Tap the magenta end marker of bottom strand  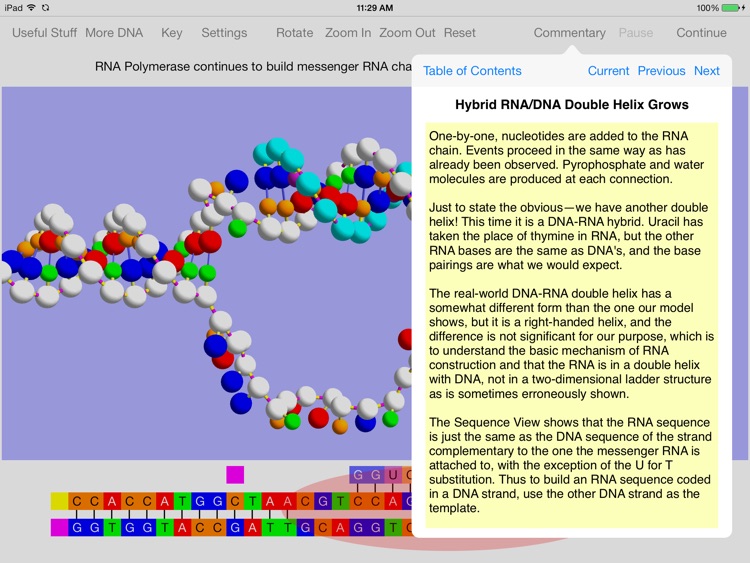pyautogui.click(x=59, y=528)
